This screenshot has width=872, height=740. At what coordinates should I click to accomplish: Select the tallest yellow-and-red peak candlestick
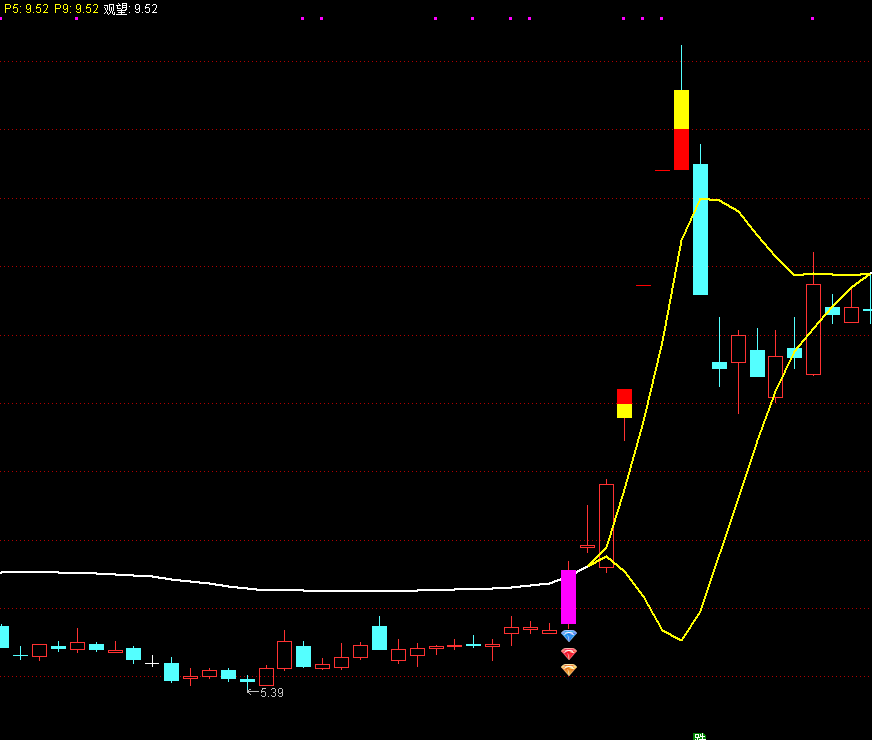(681, 130)
